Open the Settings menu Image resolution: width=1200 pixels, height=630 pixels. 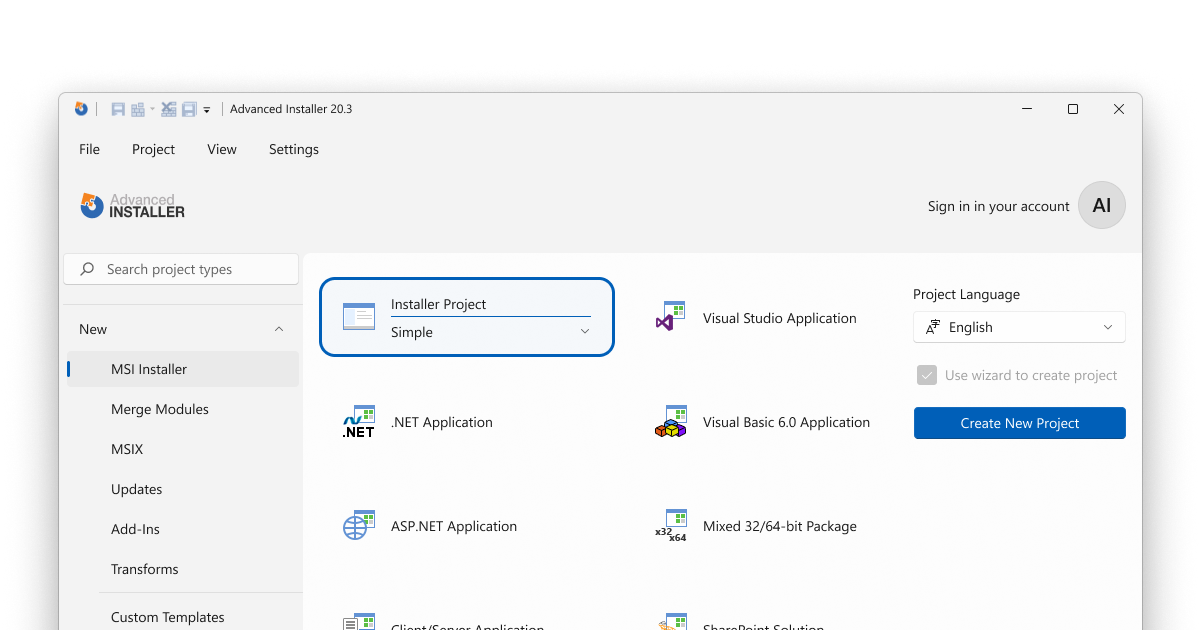point(294,149)
